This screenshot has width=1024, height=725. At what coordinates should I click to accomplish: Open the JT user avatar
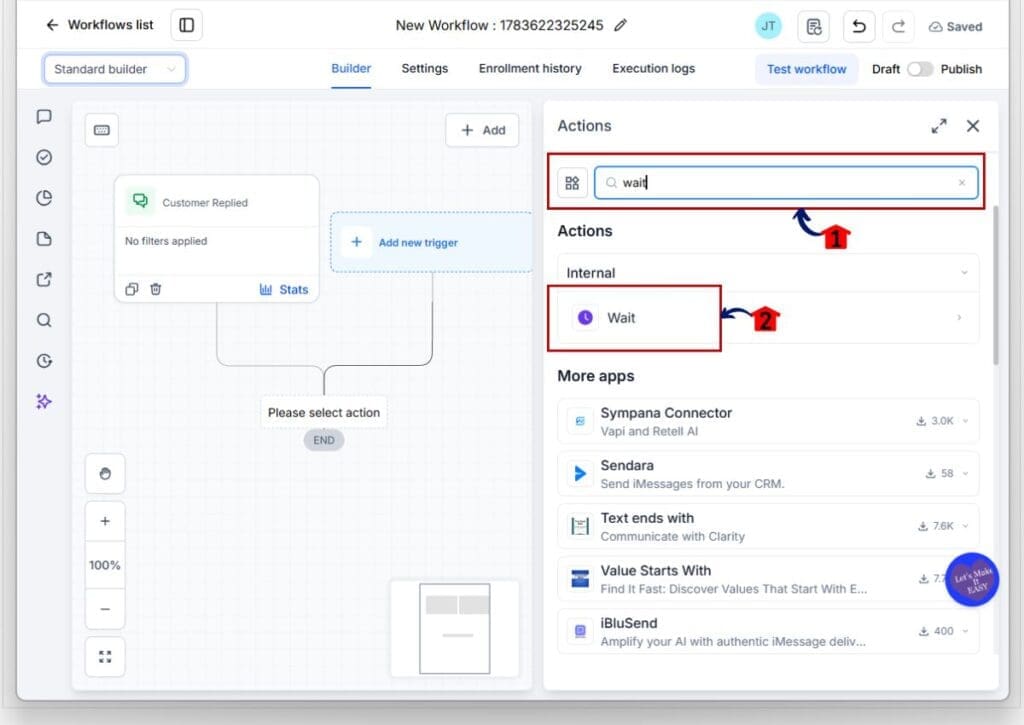click(768, 26)
